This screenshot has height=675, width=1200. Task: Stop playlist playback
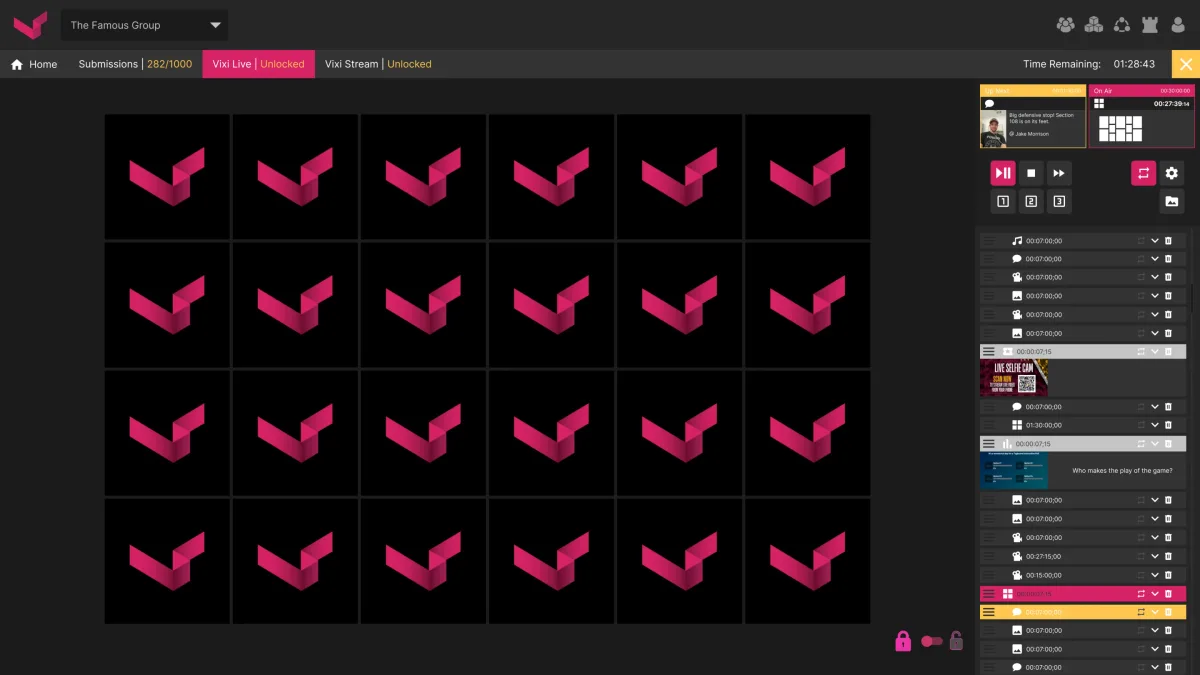pyautogui.click(x=1031, y=173)
